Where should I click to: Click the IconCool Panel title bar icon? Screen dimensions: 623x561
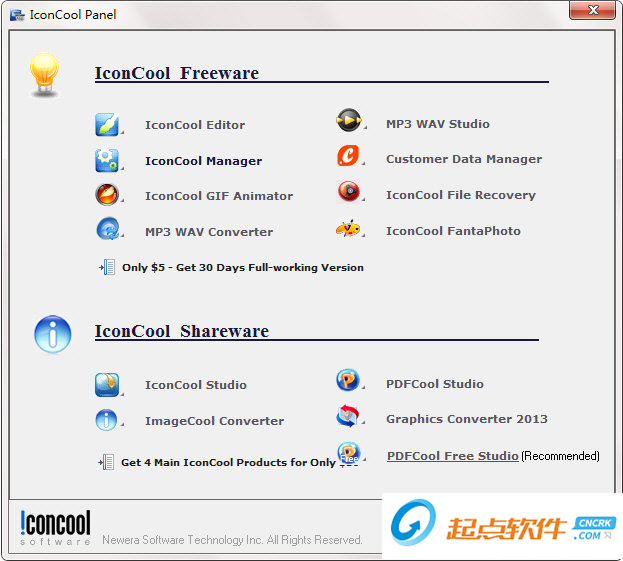17,15
